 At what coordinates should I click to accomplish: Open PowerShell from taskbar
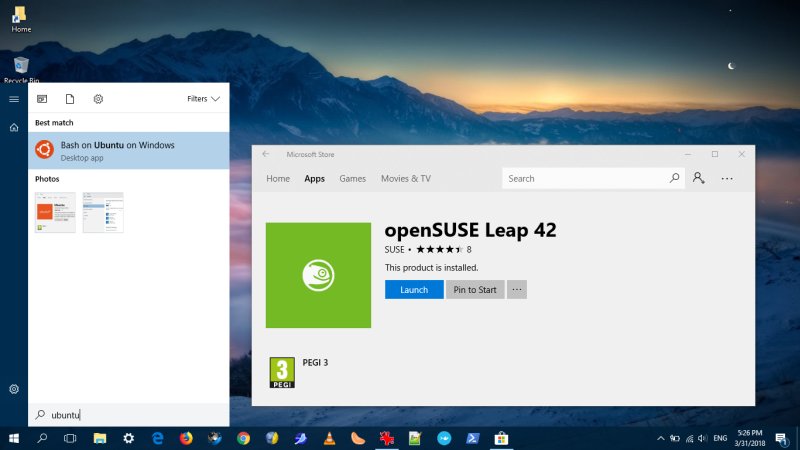pyautogui.click(x=472, y=438)
